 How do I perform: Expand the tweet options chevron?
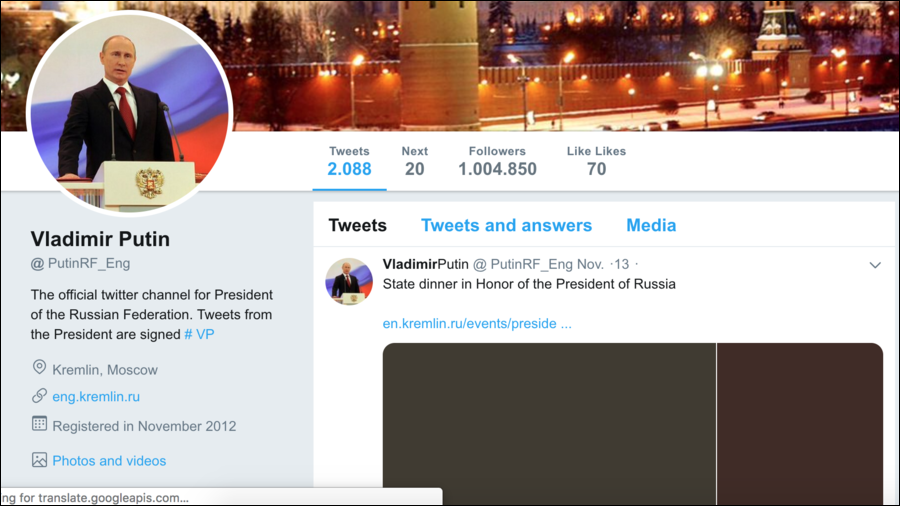875,265
